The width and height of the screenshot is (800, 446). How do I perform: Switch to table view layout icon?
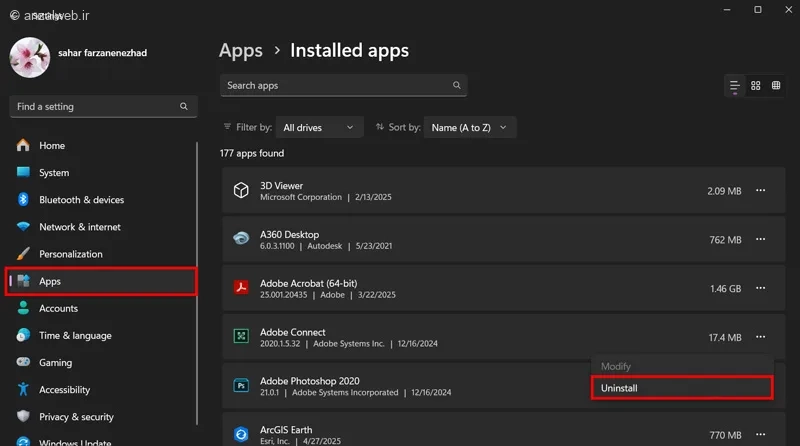[x=776, y=86]
